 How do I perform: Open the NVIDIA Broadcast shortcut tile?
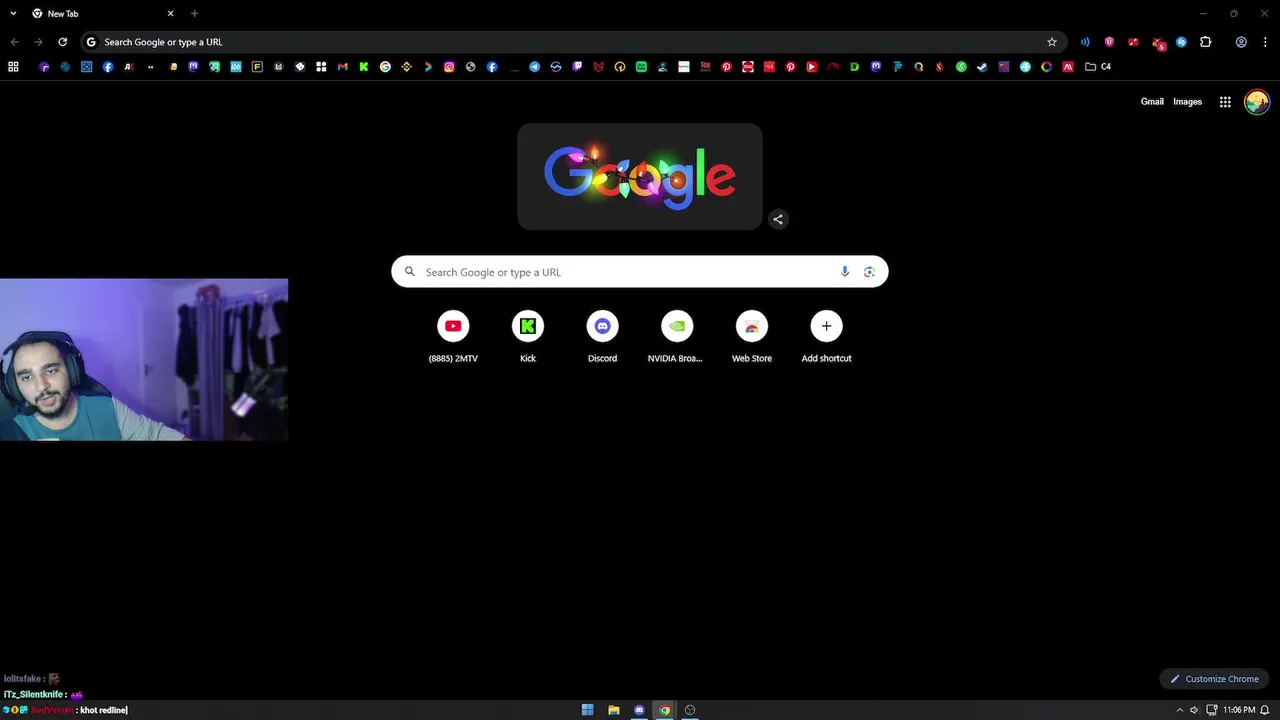(x=677, y=337)
